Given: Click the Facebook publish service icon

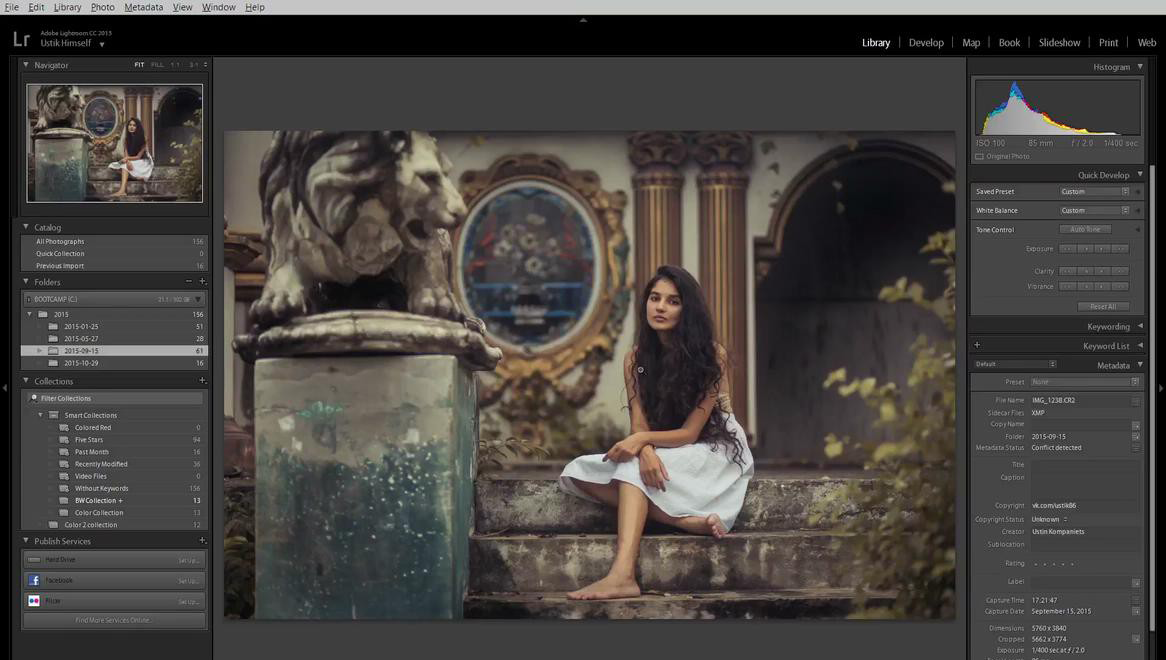Looking at the screenshot, I should pos(34,580).
